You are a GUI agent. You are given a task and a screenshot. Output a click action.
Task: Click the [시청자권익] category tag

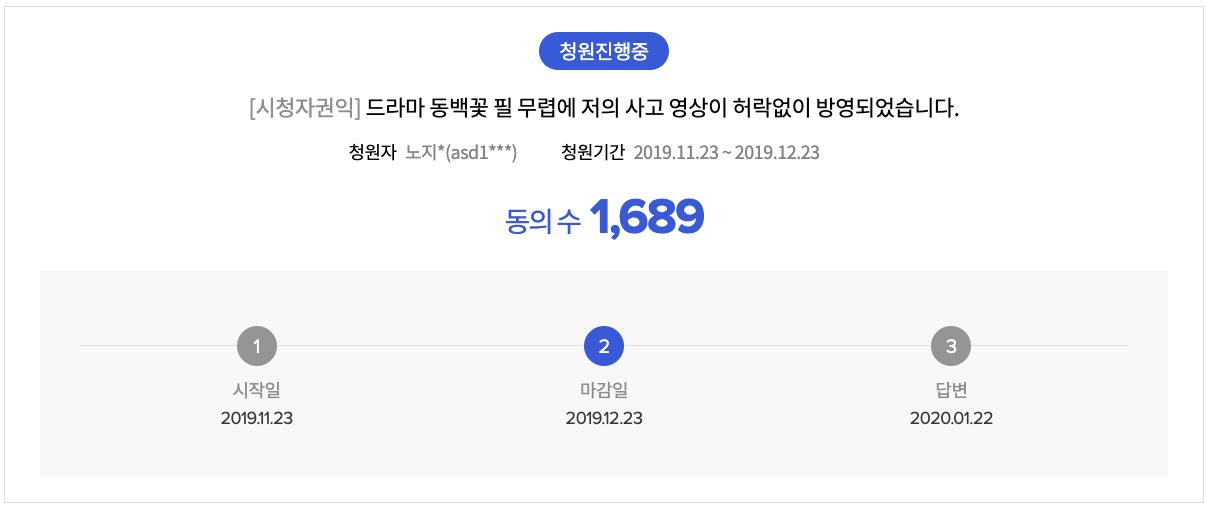pos(304,107)
